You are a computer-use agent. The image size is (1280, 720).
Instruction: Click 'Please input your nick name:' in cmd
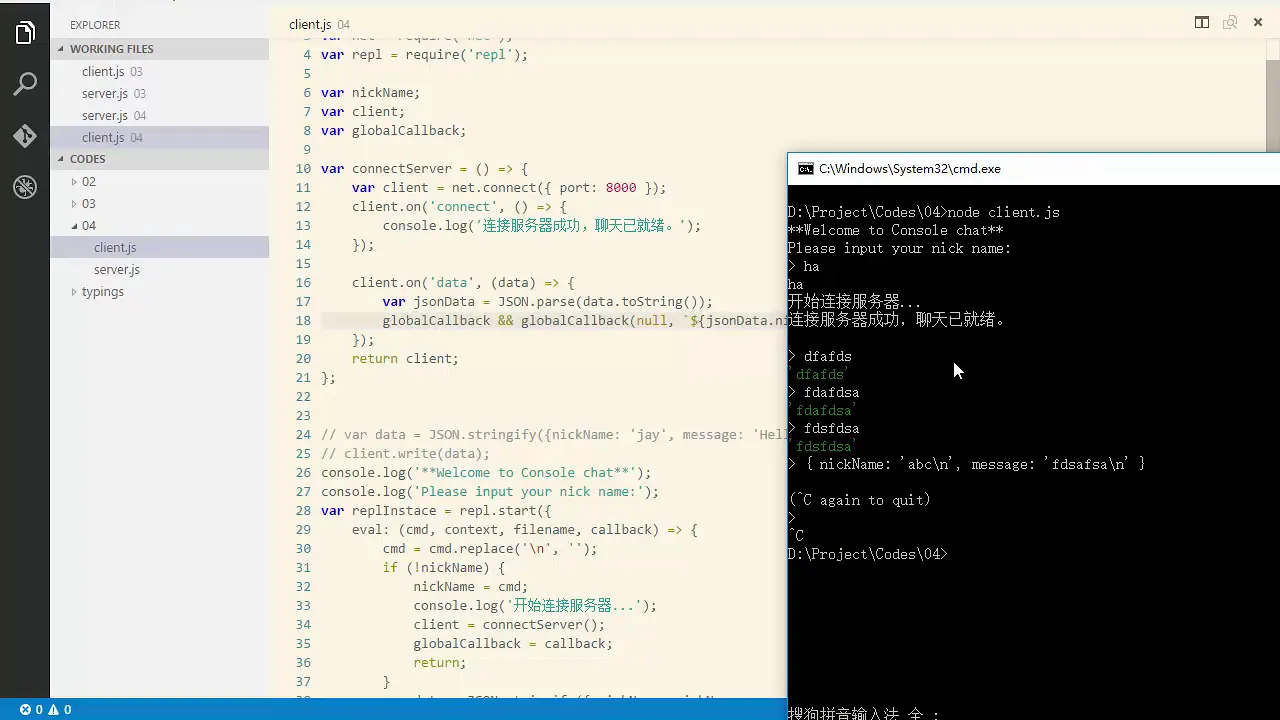[x=899, y=249]
